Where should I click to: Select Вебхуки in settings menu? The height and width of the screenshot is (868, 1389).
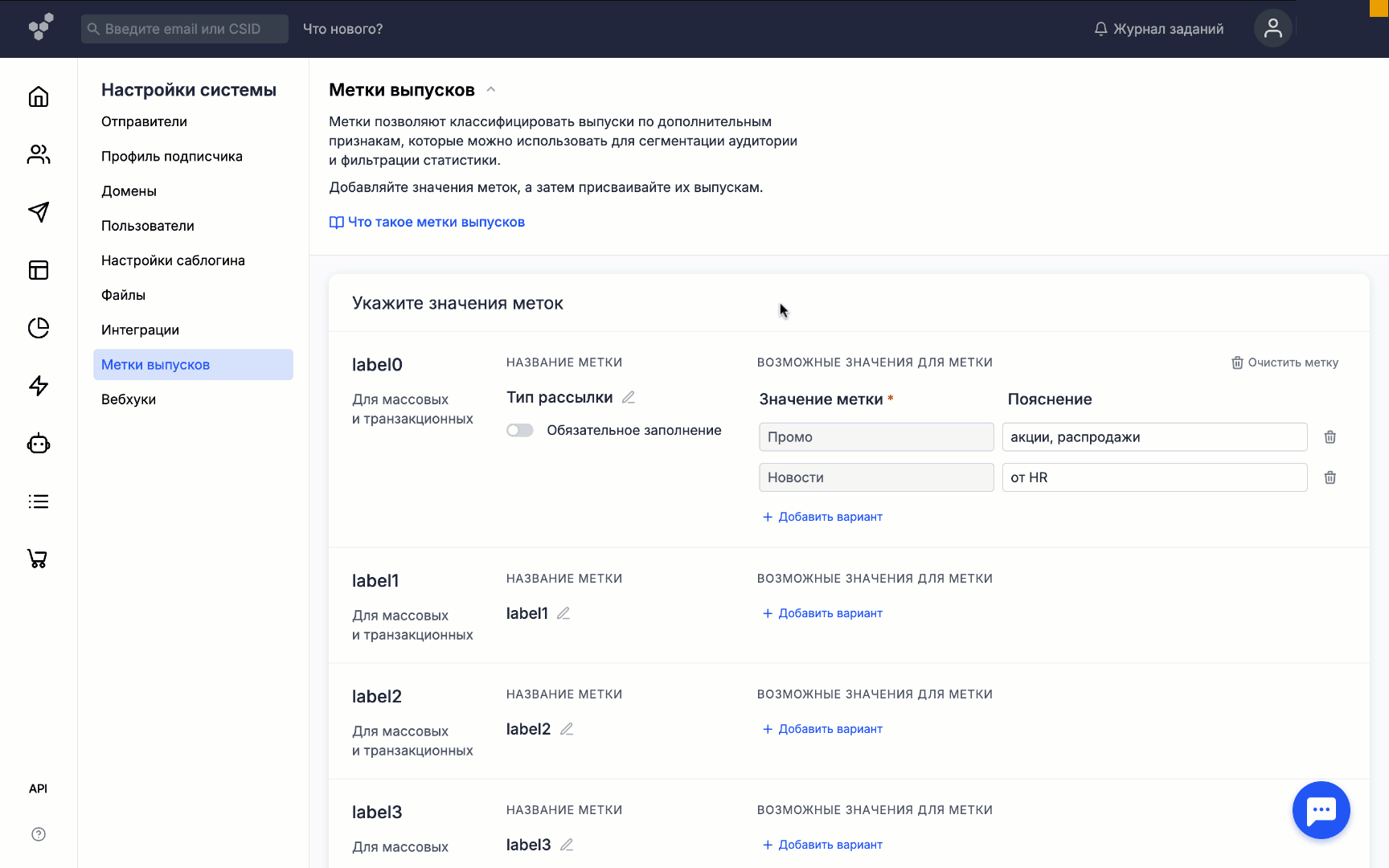pyautogui.click(x=129, y=399)
